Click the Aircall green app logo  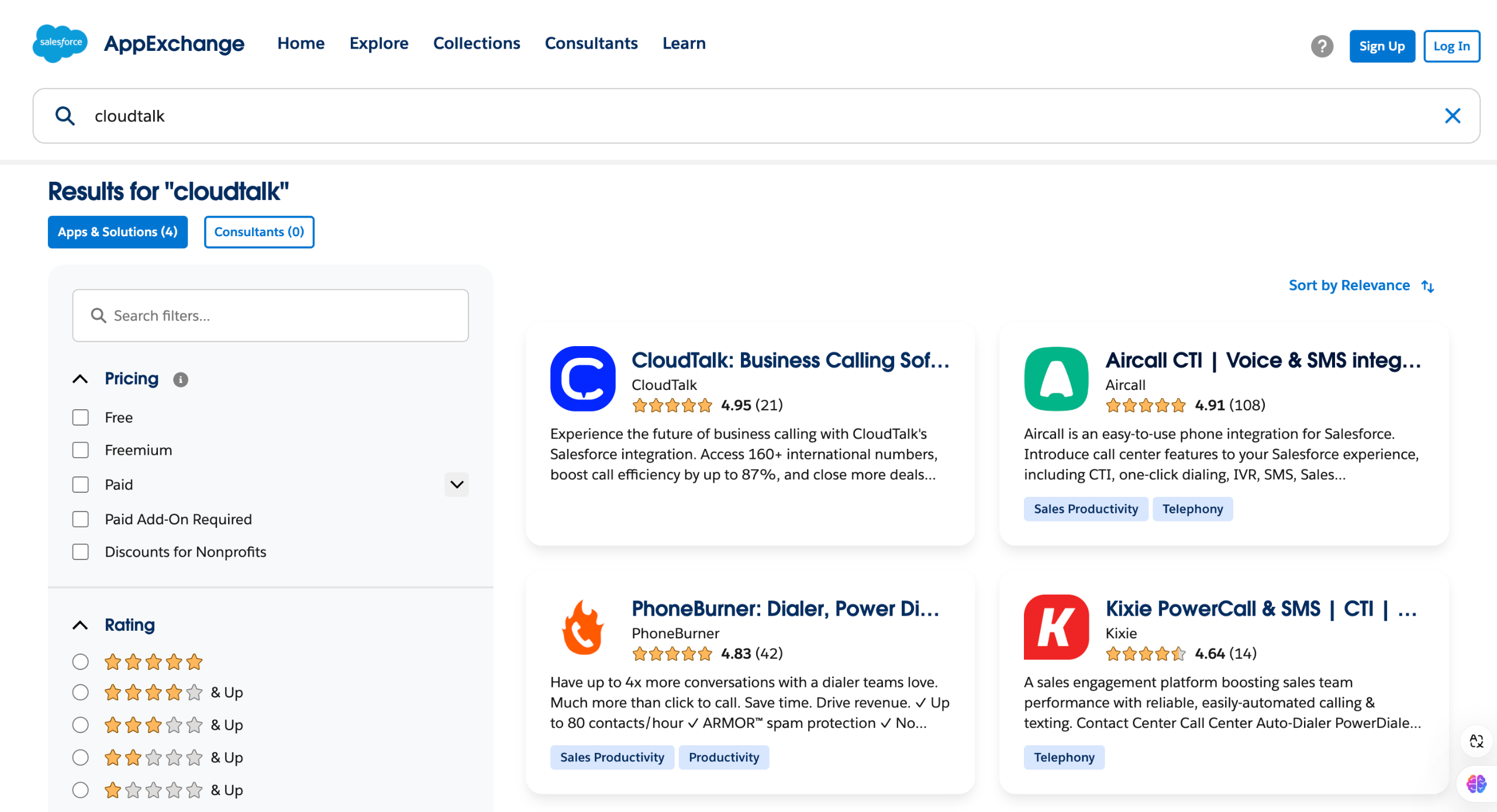tap(1056, 379)
